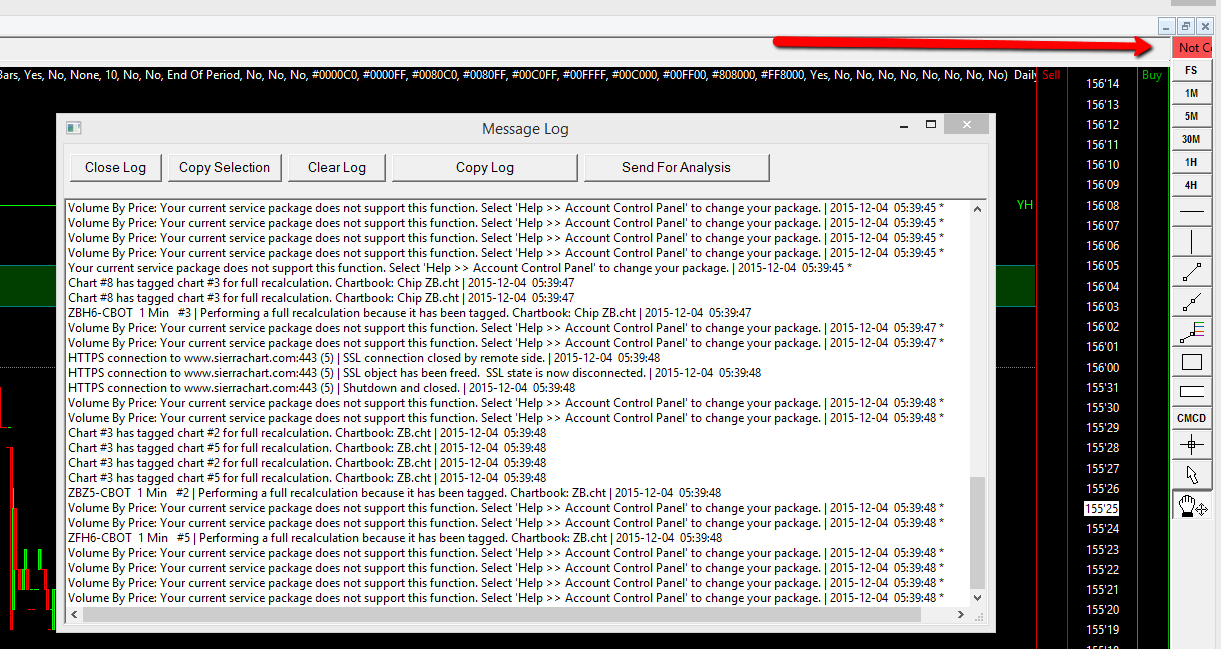Screen dimensions: 1221x649
Task: Click the CMCD toolbar button
Action: [1191, 418]
